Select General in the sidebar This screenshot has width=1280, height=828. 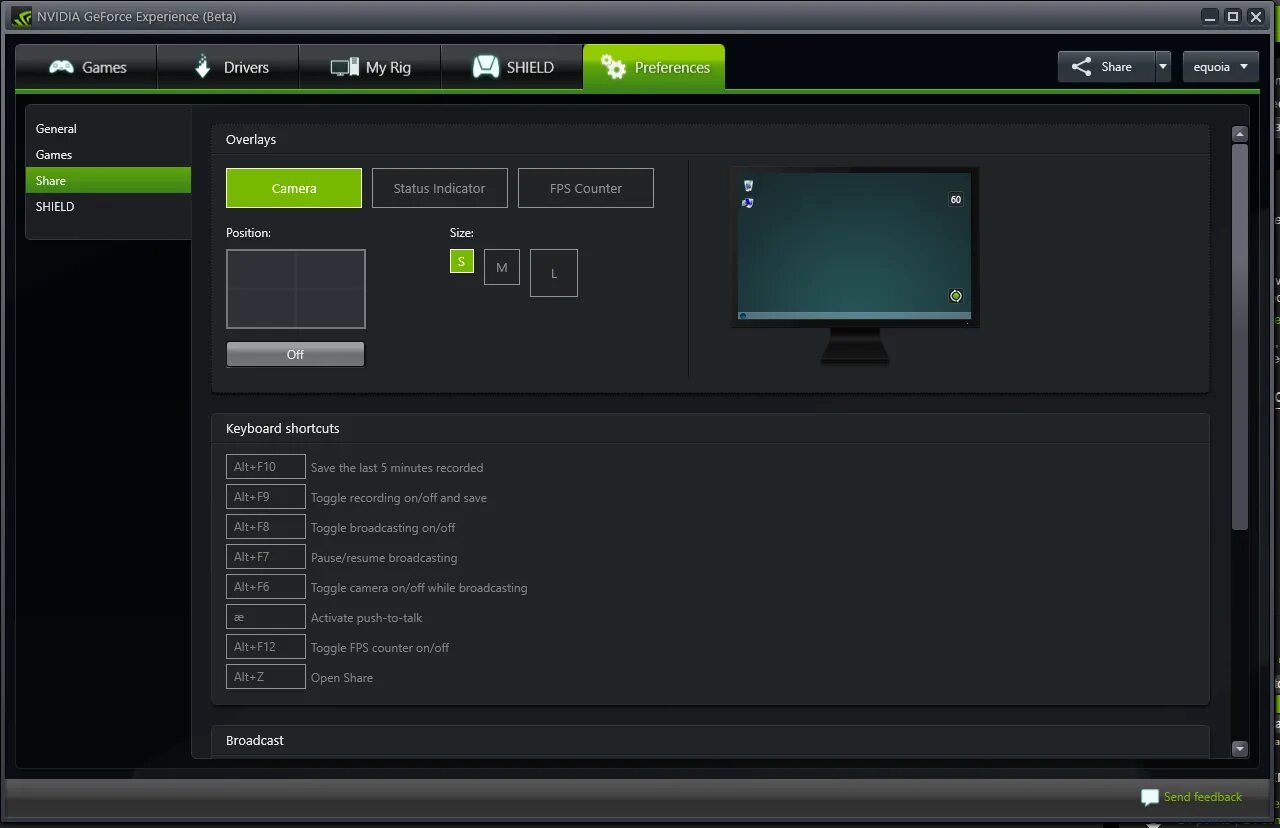pyautogui.click(x=108, y=128)
